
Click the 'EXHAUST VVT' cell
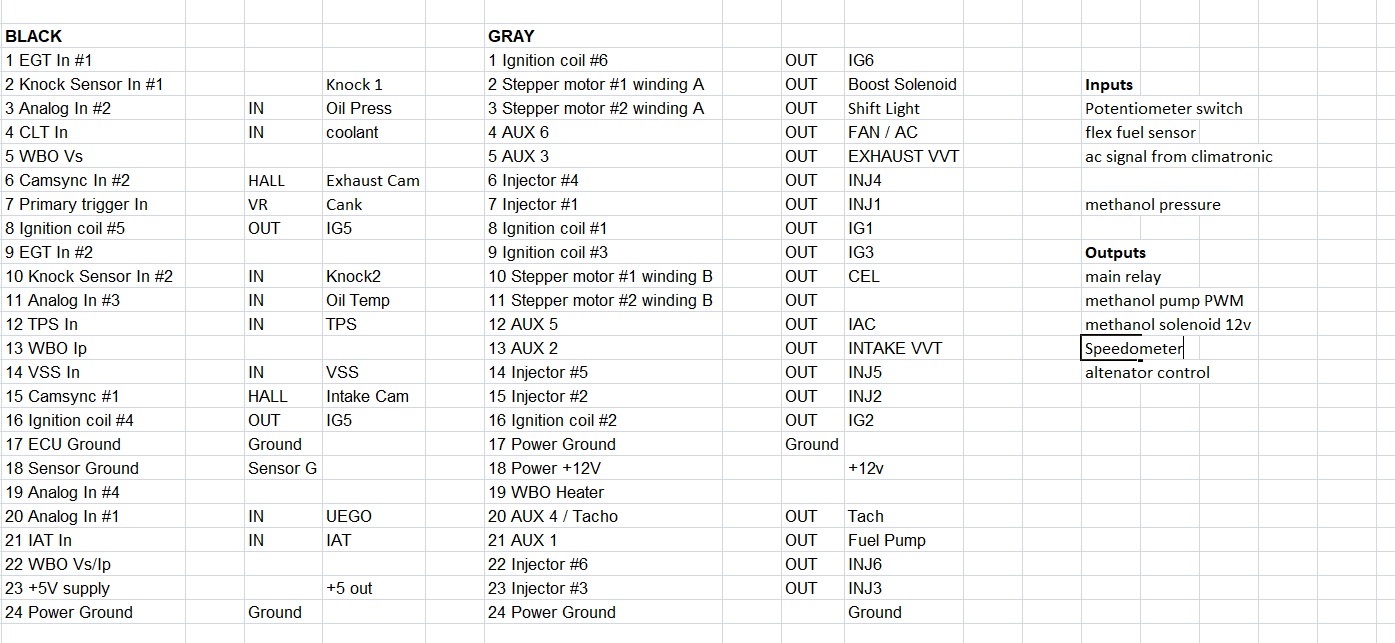(900, 156)
